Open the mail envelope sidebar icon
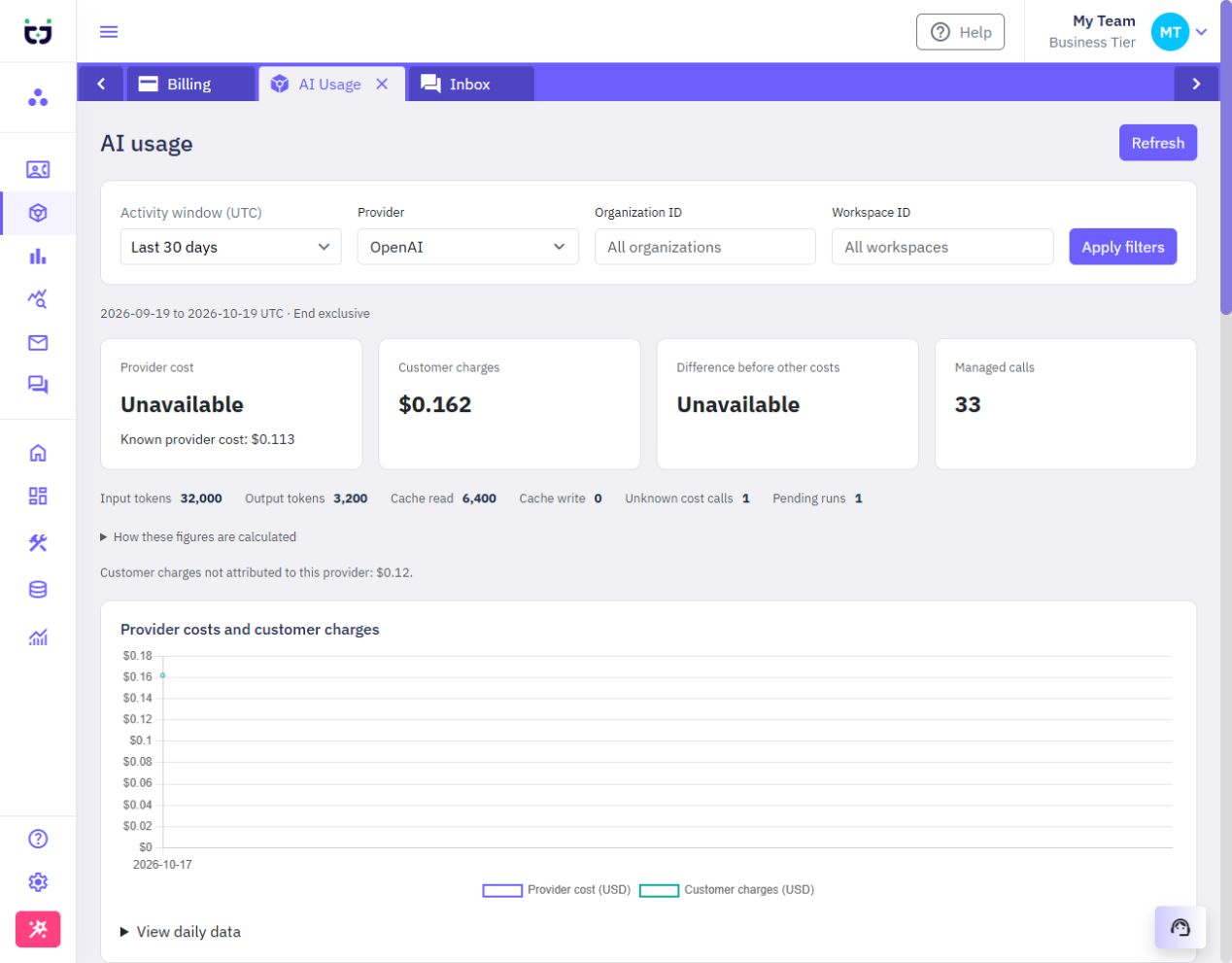The height and width of the screenshot is (963, 1232). 38,342
